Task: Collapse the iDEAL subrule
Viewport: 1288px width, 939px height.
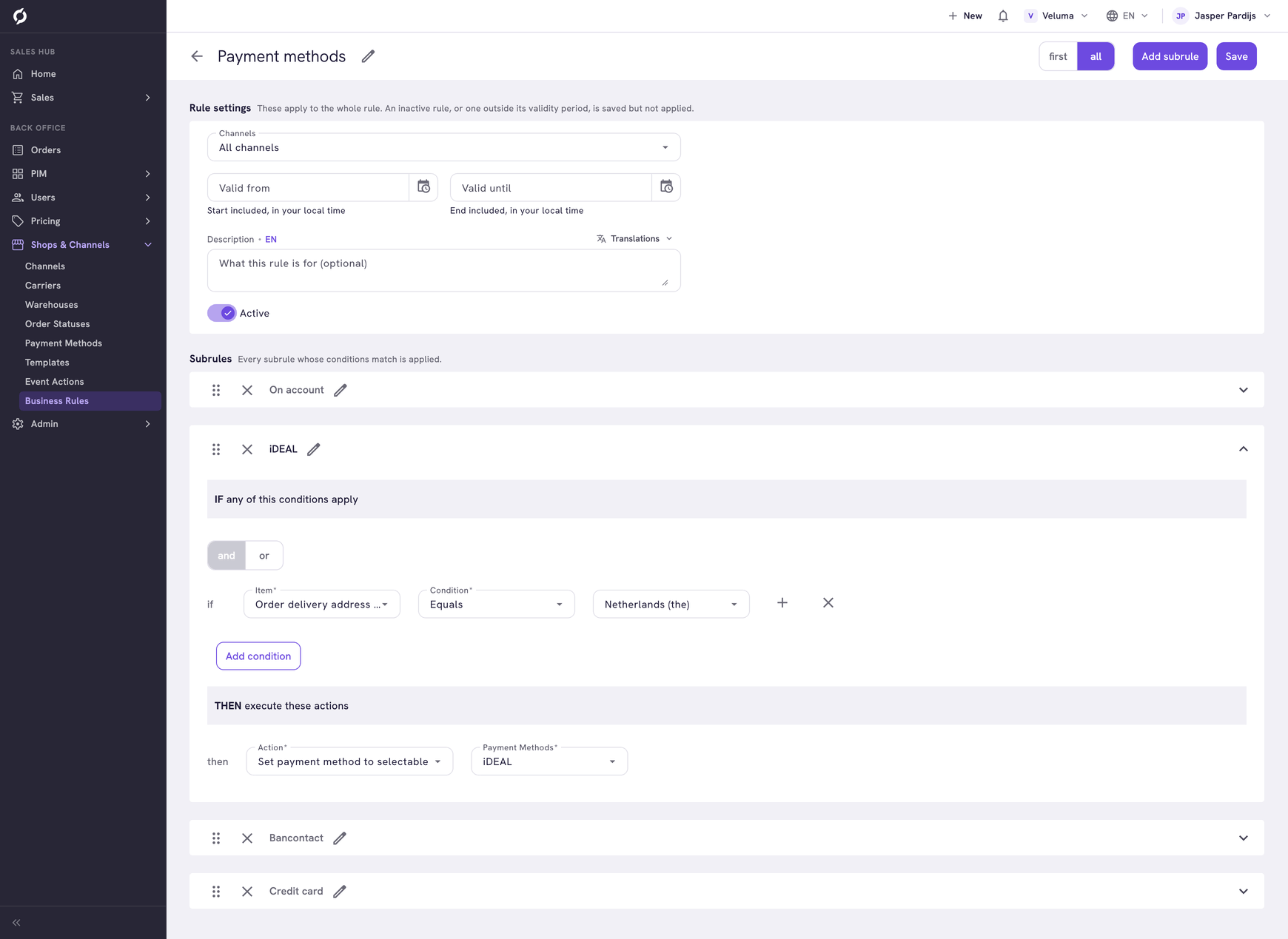Action: coord(1244,449)
